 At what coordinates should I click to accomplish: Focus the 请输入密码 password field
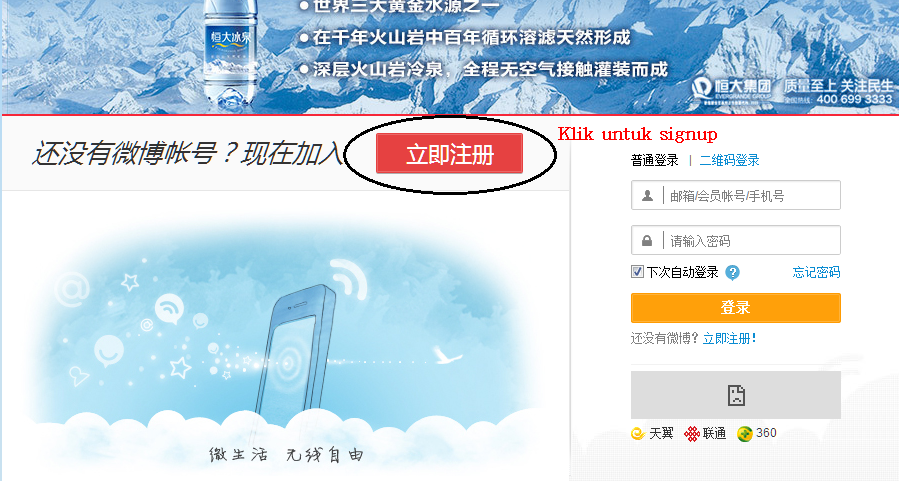(x=736, y=240)
